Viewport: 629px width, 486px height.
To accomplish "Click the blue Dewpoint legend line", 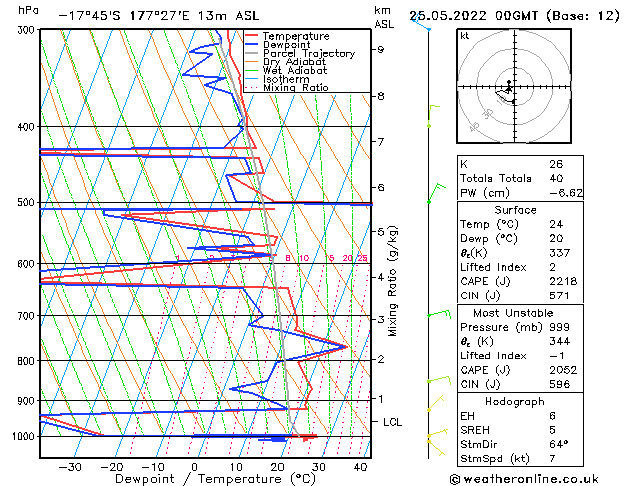I will coord(252,45).
